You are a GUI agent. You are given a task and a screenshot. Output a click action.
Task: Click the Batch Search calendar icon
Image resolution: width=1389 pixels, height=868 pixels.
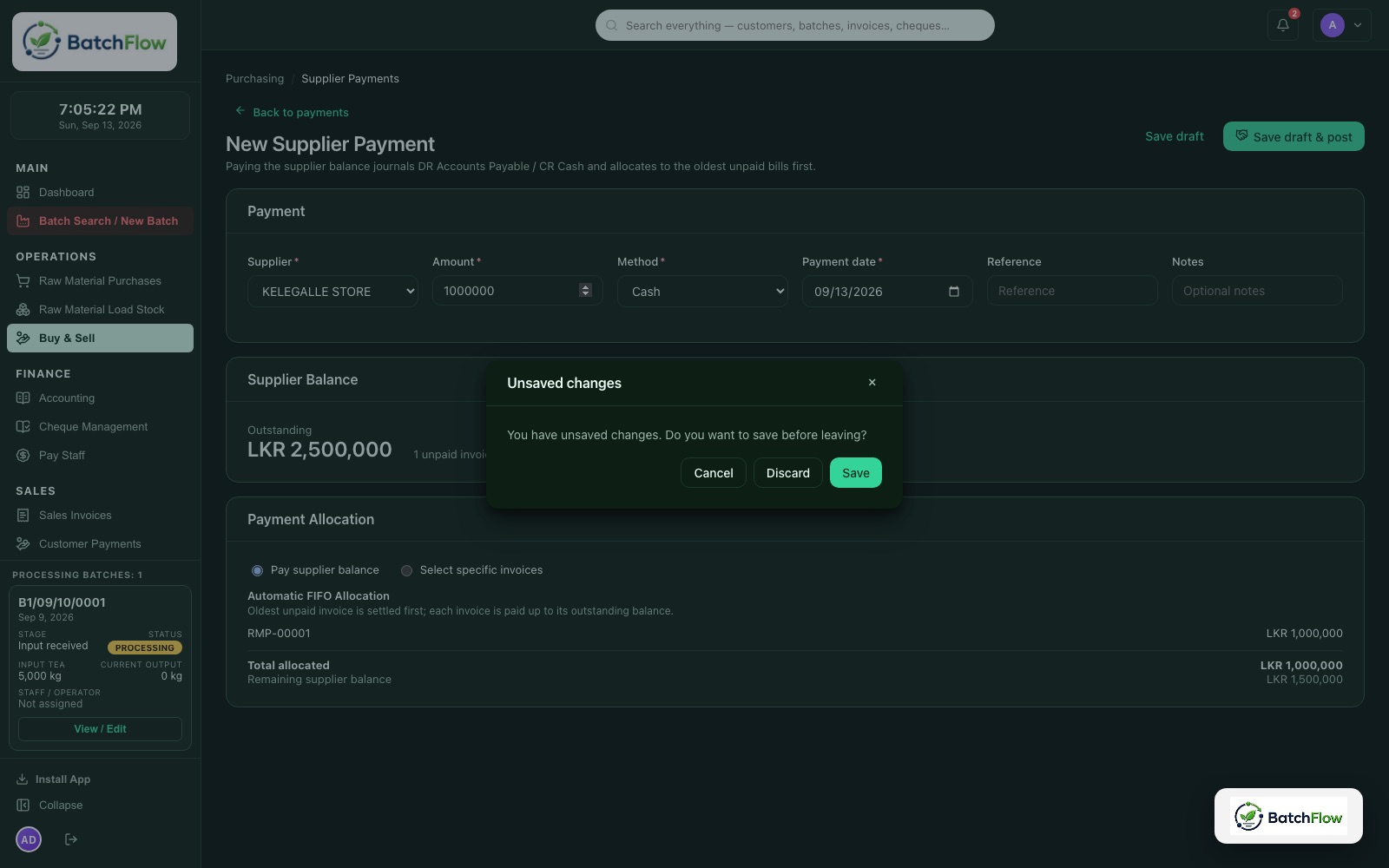point(23,220)
